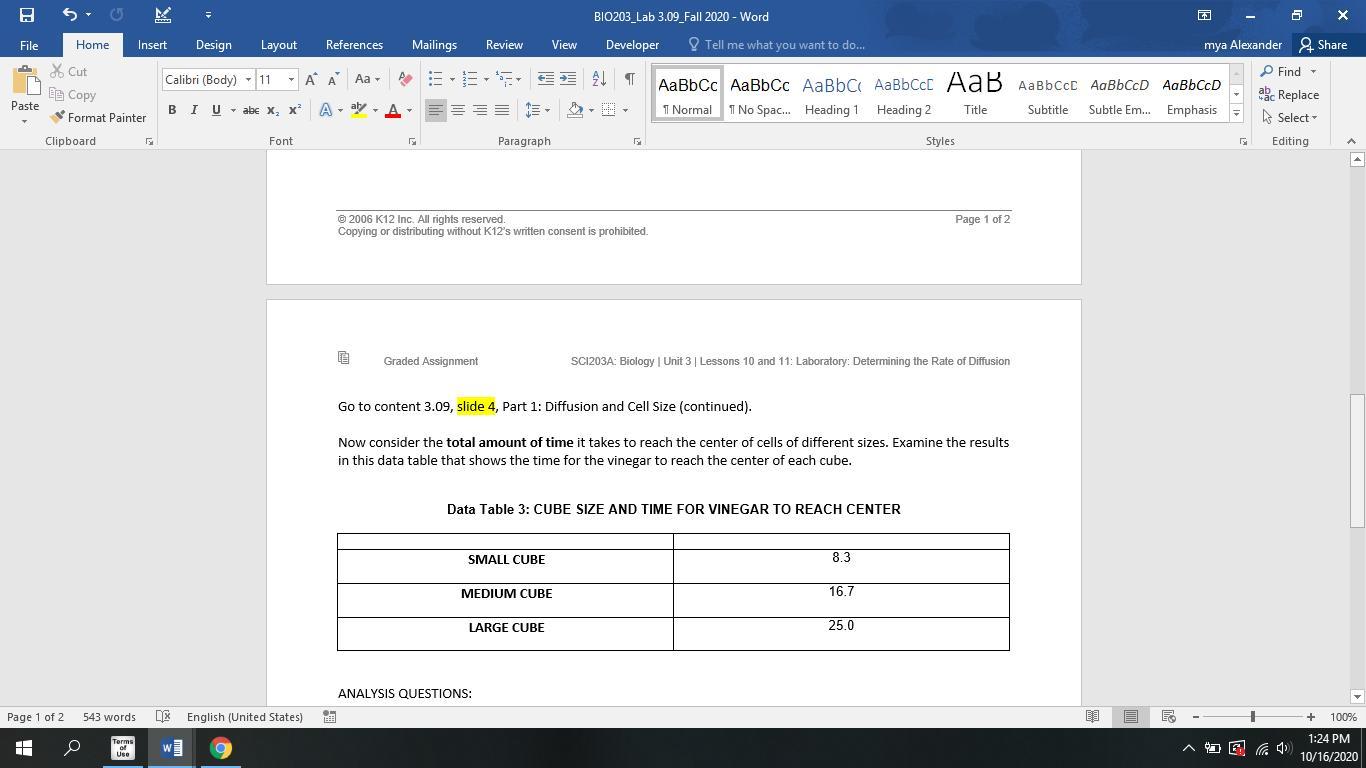1366x768 pixels.
Task: Click the Clear All Formatting icon
Action: [x=405, y=79]
